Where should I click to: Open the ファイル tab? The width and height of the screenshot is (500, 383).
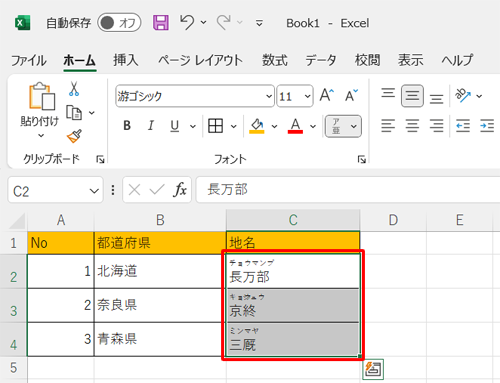pyautogui.click(x=29, y=60)
